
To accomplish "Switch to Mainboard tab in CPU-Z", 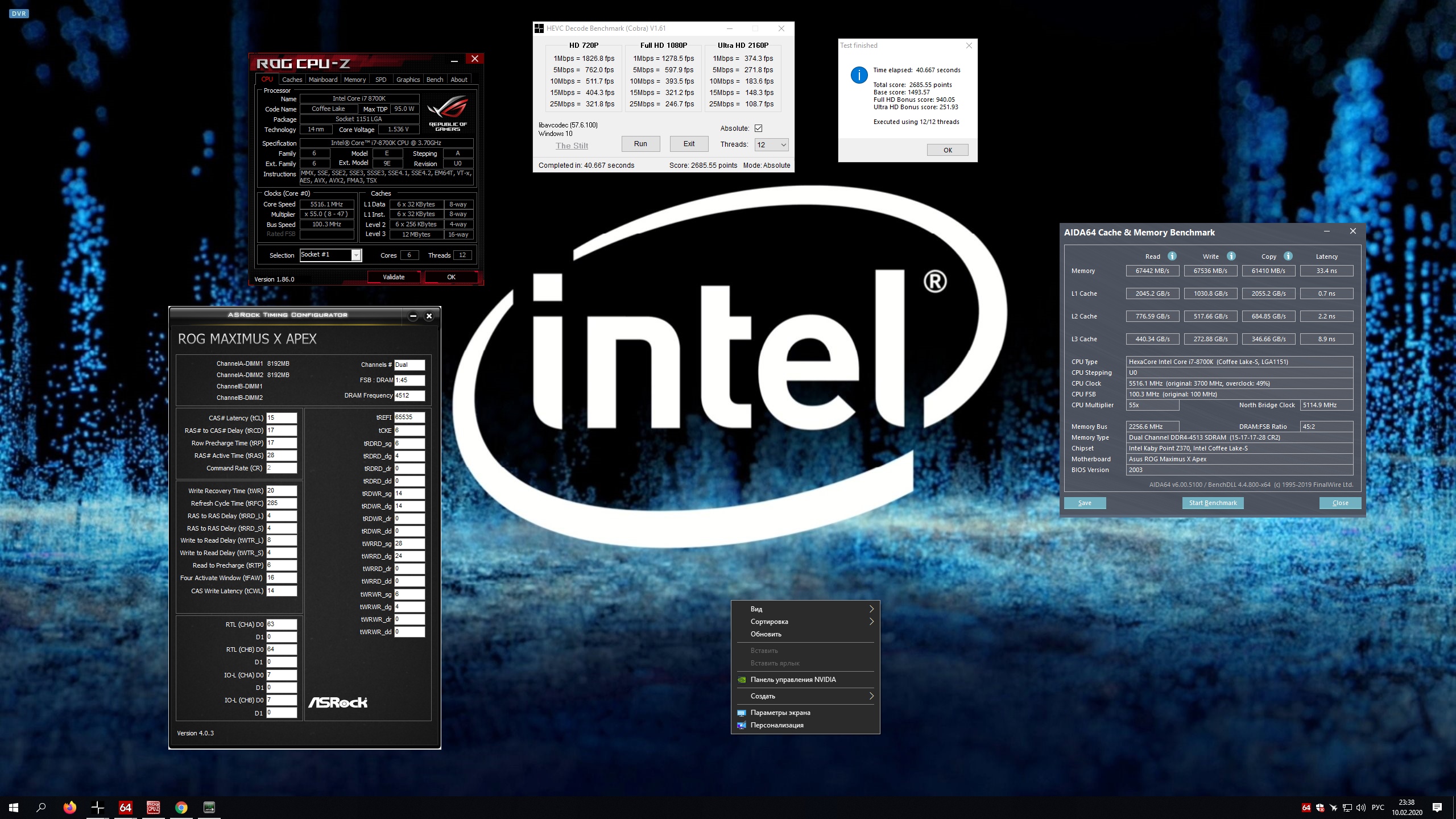I will [323, 80].
